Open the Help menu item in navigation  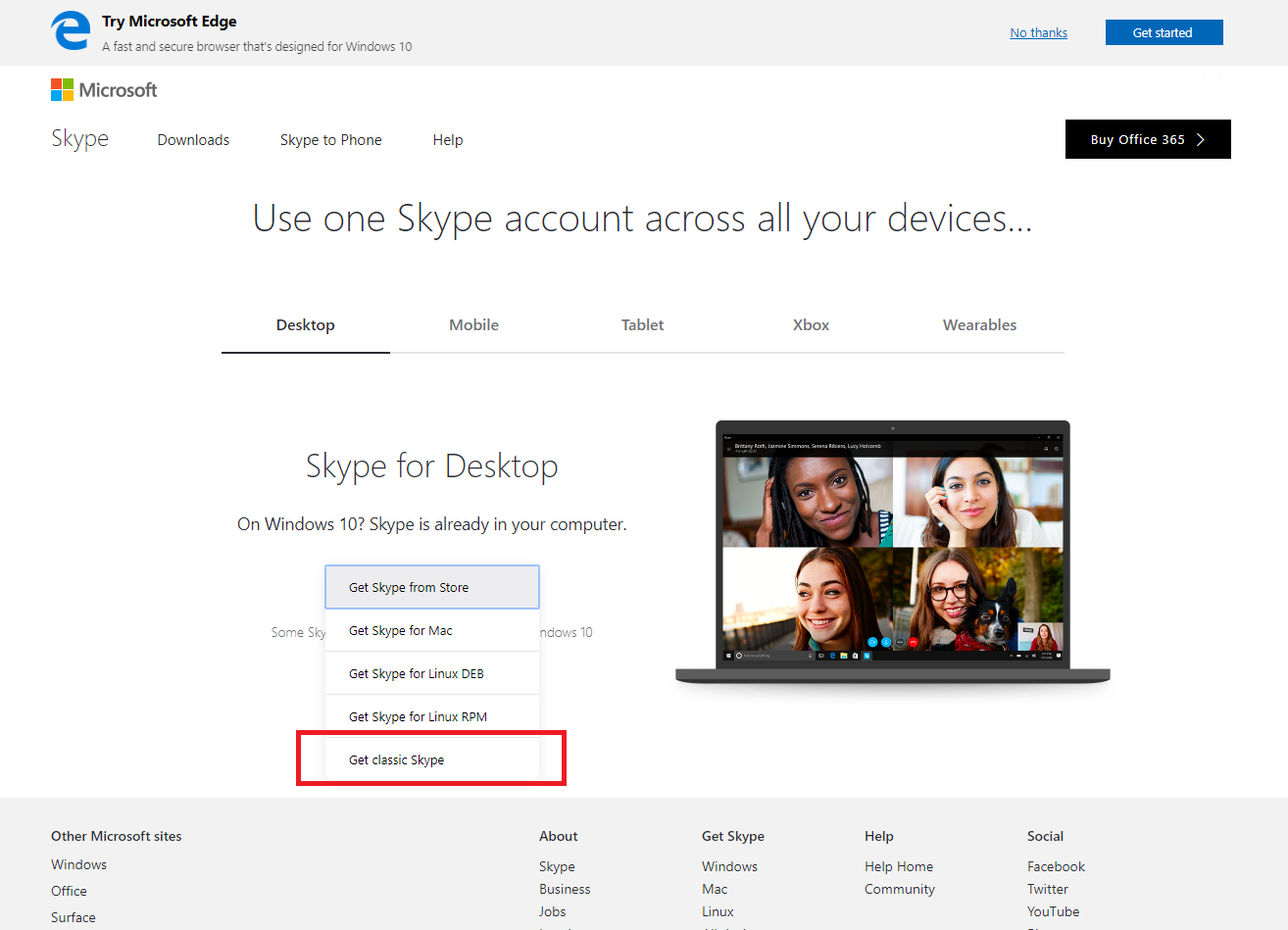[448, 140]
